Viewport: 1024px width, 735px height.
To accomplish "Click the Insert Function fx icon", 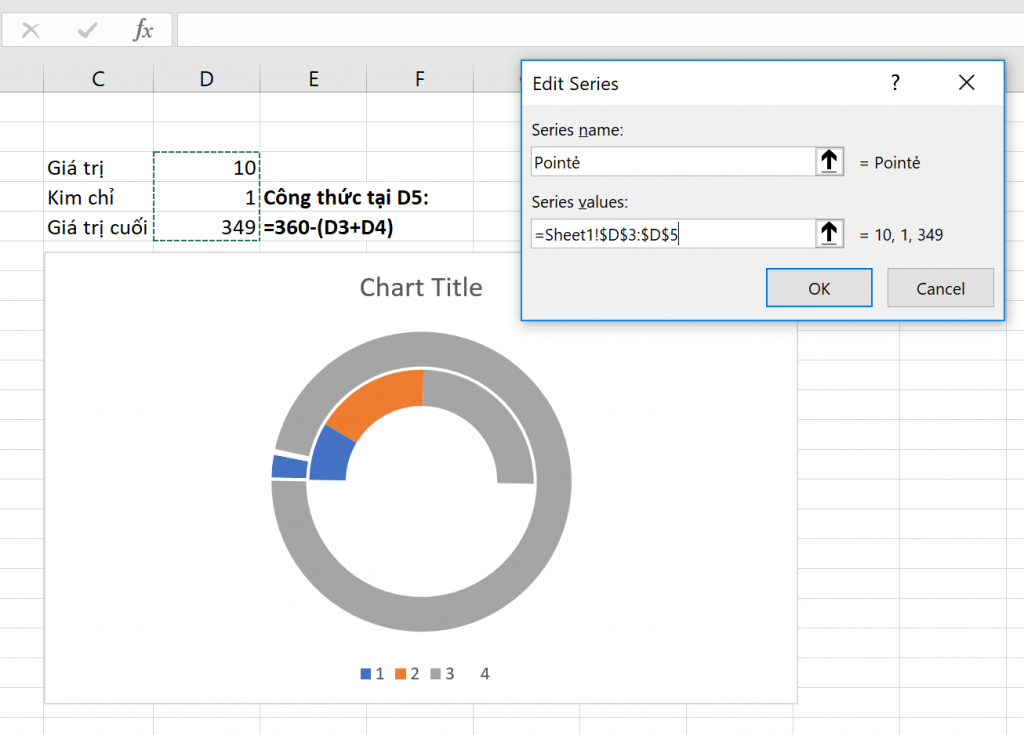I will (143, 30).
